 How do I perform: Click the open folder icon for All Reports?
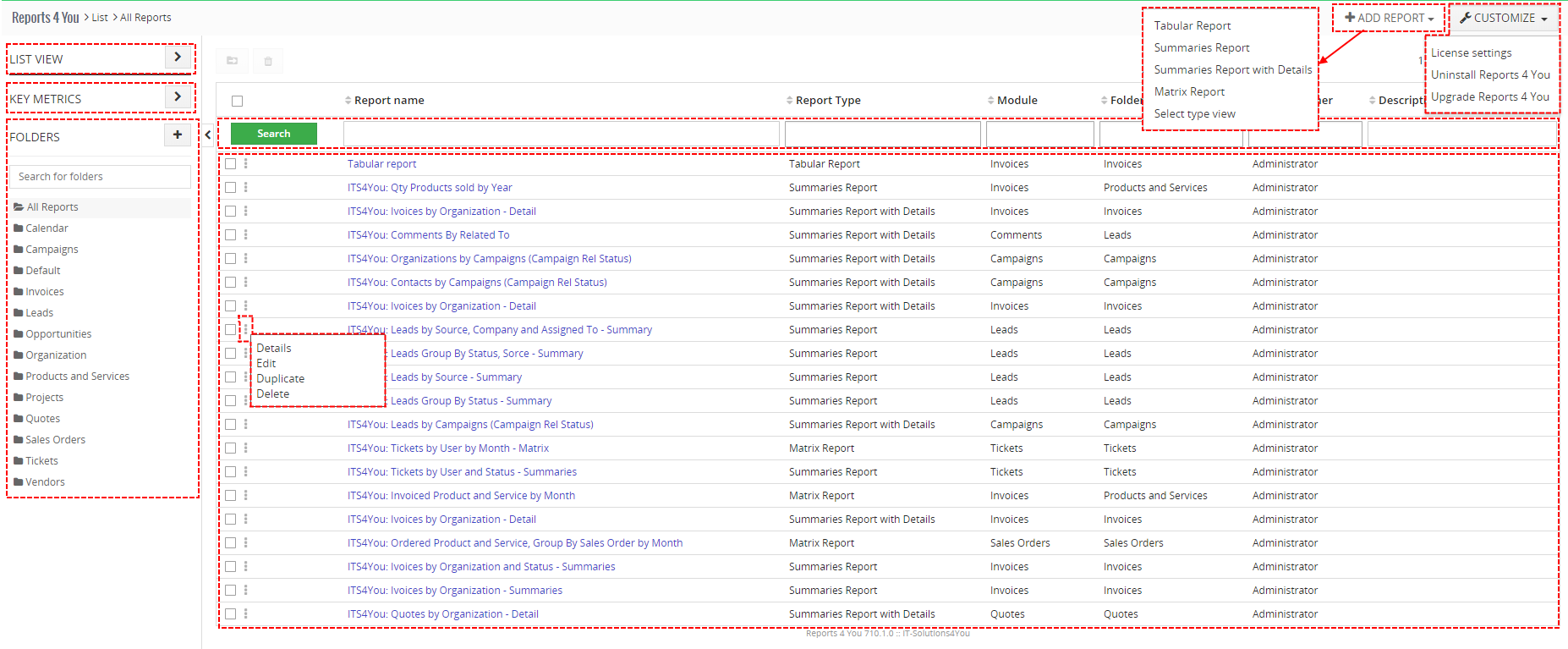[19, 207]
